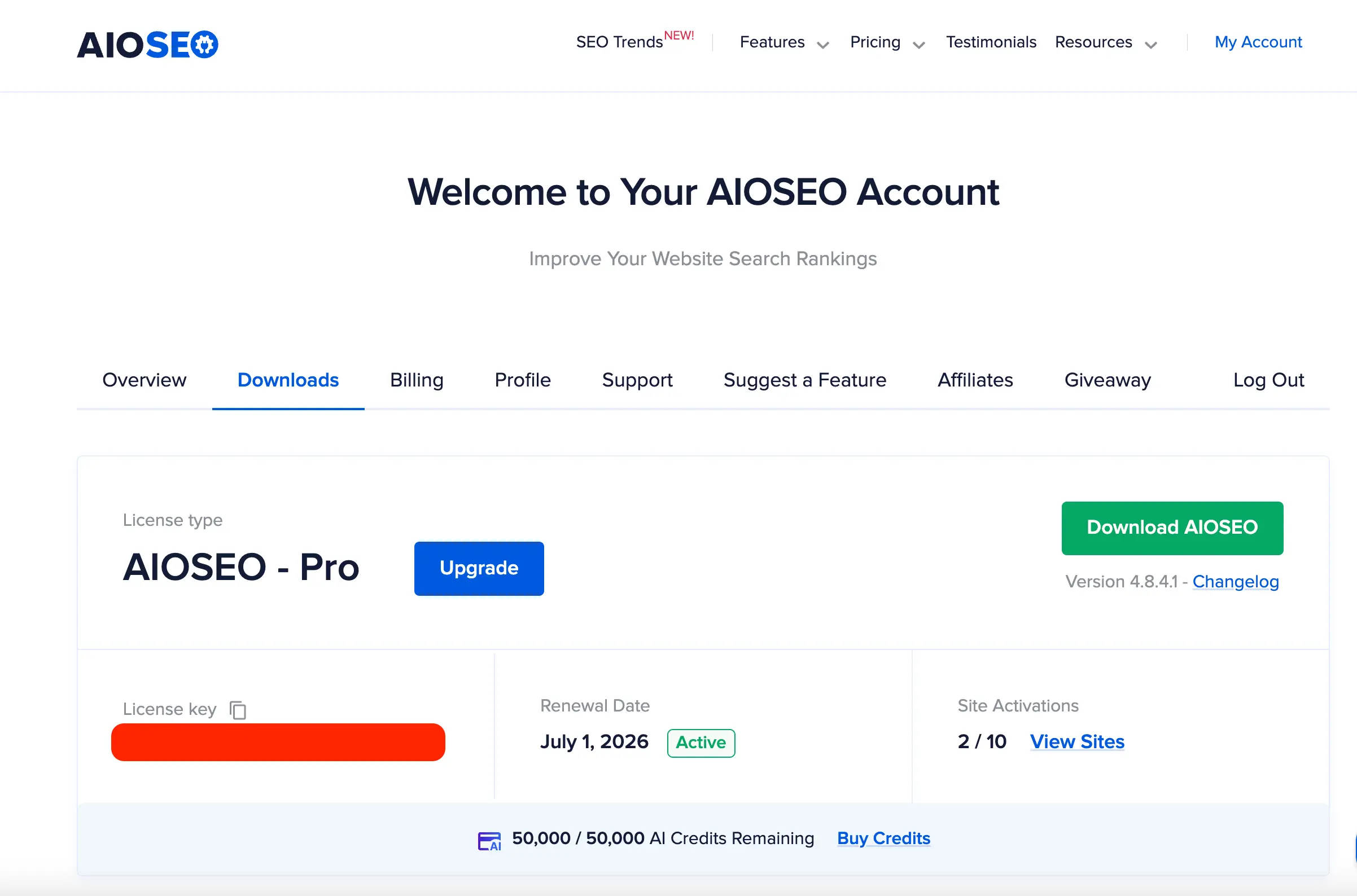
Task: Click the Active status badge
Action: pos(701,743)
